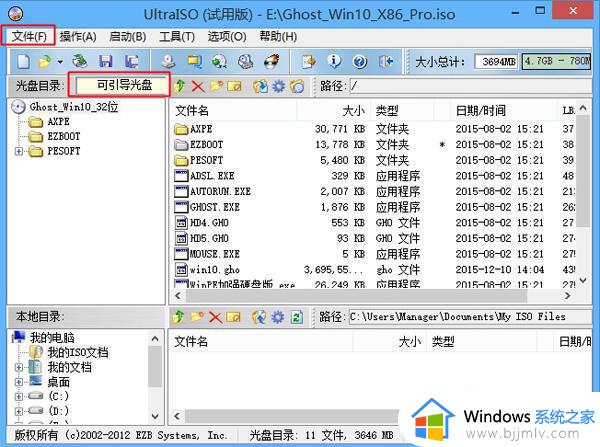Screen dimensions: 600x447
Task: Click the Add files toolbar icon
Action: [308, 61]
